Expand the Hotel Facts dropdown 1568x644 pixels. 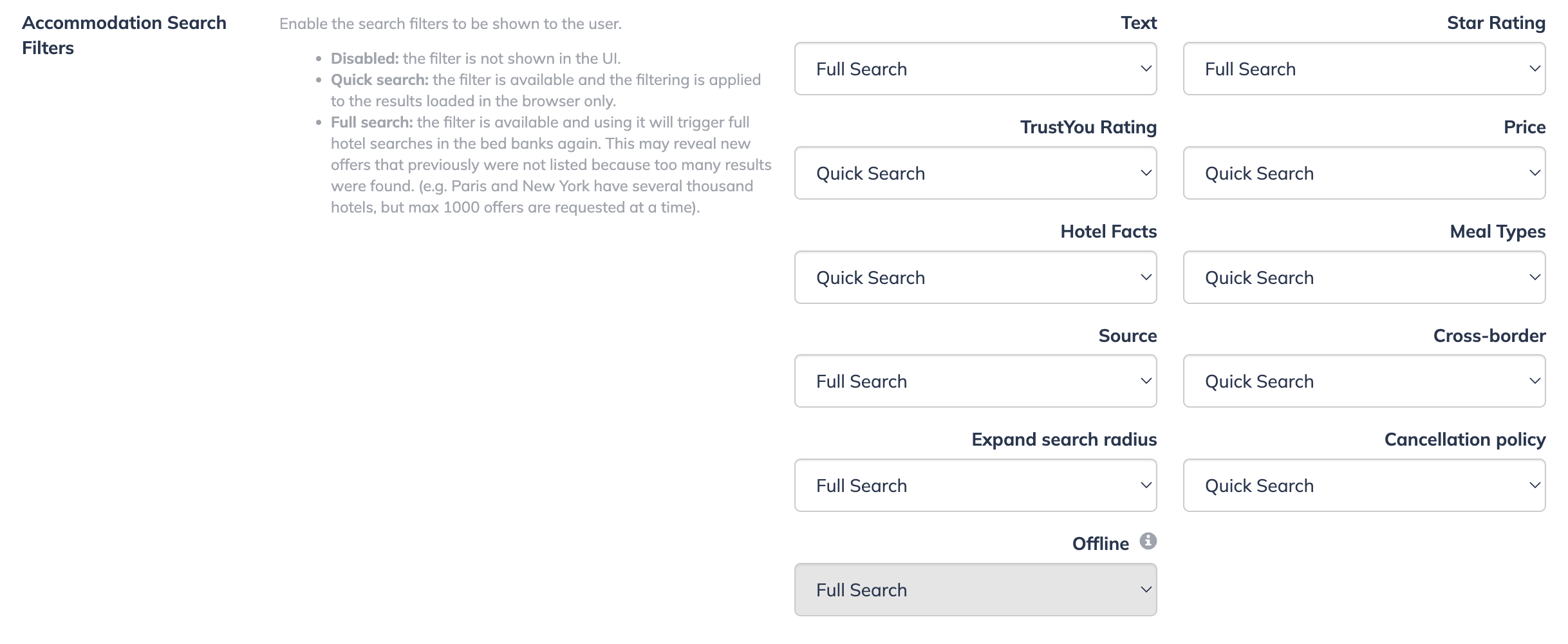[975, 278]
